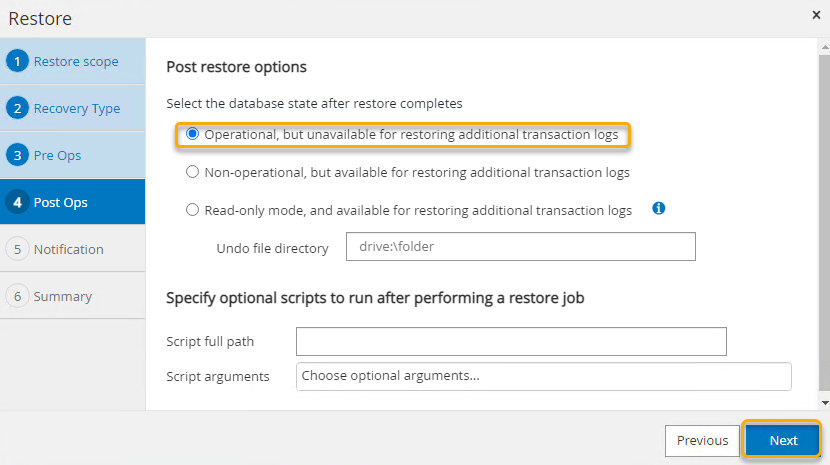The height and width of the screenshot is (465, 830).
Task: Click step 2 number circle icon
Action: (17, 108)
